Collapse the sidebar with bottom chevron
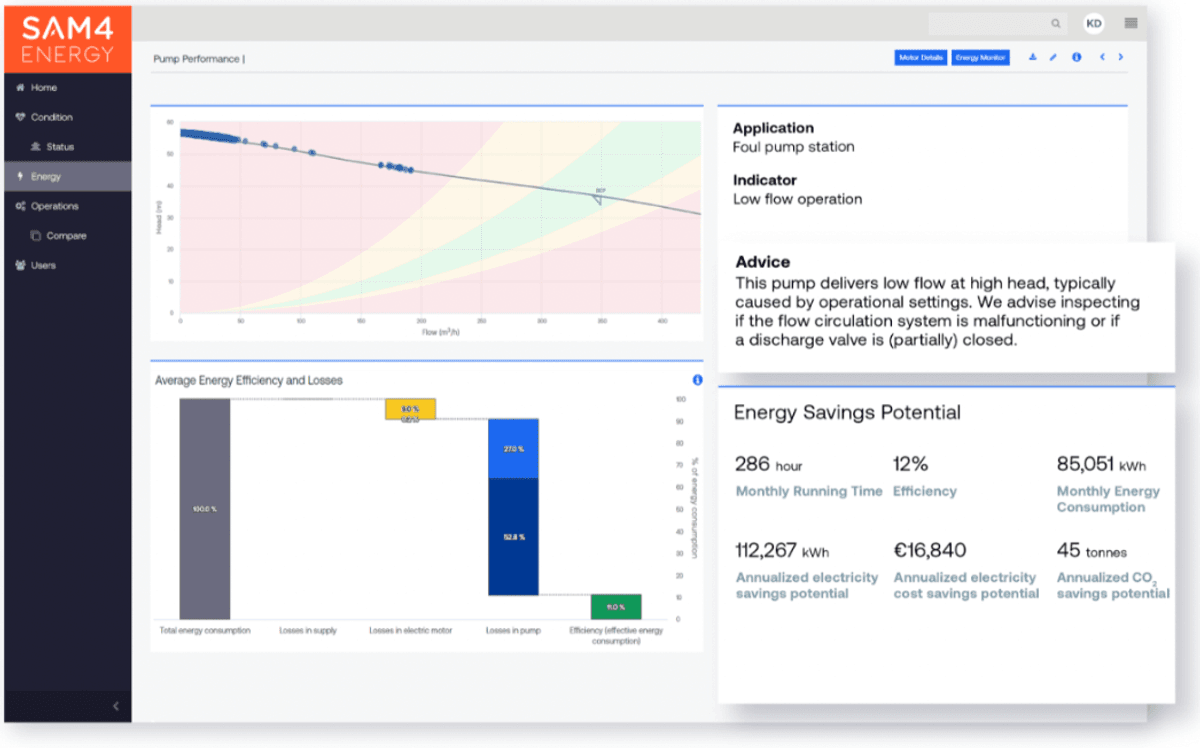Screen dimensions: 1200x748 click(116, 706)
